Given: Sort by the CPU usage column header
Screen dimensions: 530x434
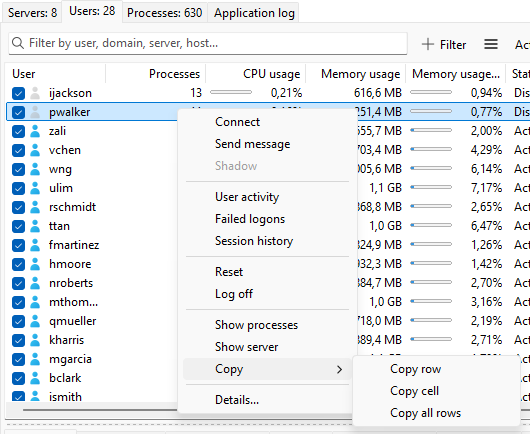Looking at the screenshot, I should 256,74.
